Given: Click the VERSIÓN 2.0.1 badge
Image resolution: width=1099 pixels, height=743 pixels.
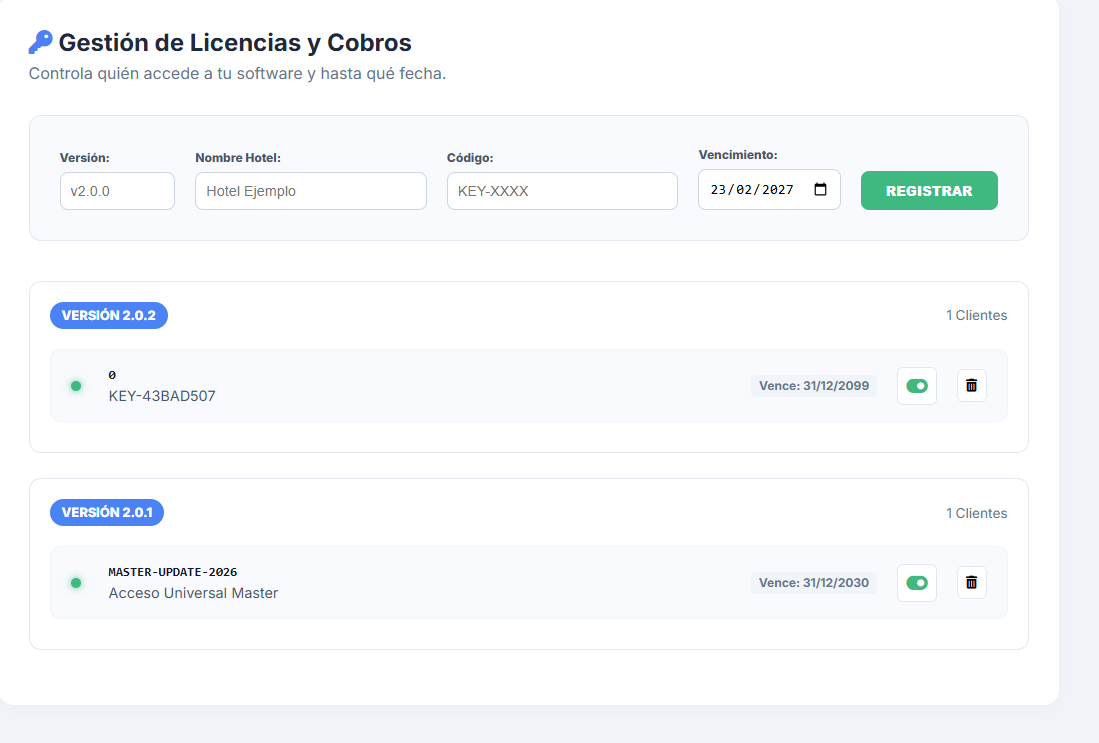Looking at the screenshot, I should (x=107, y=513).
